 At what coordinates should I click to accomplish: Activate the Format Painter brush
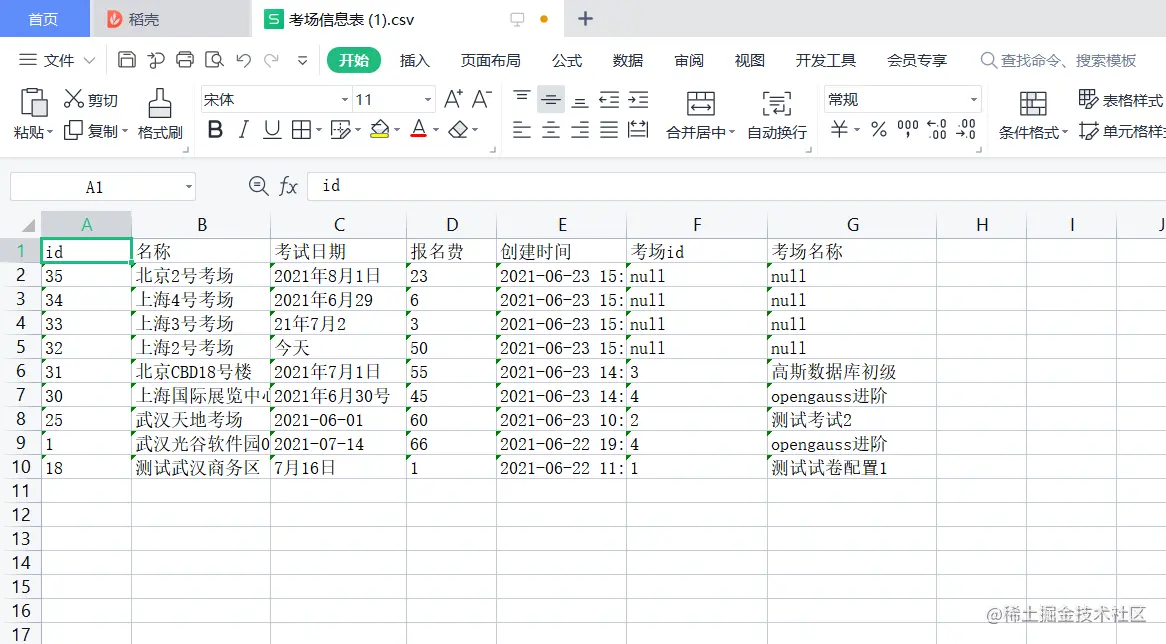click(x=160, y=103)
